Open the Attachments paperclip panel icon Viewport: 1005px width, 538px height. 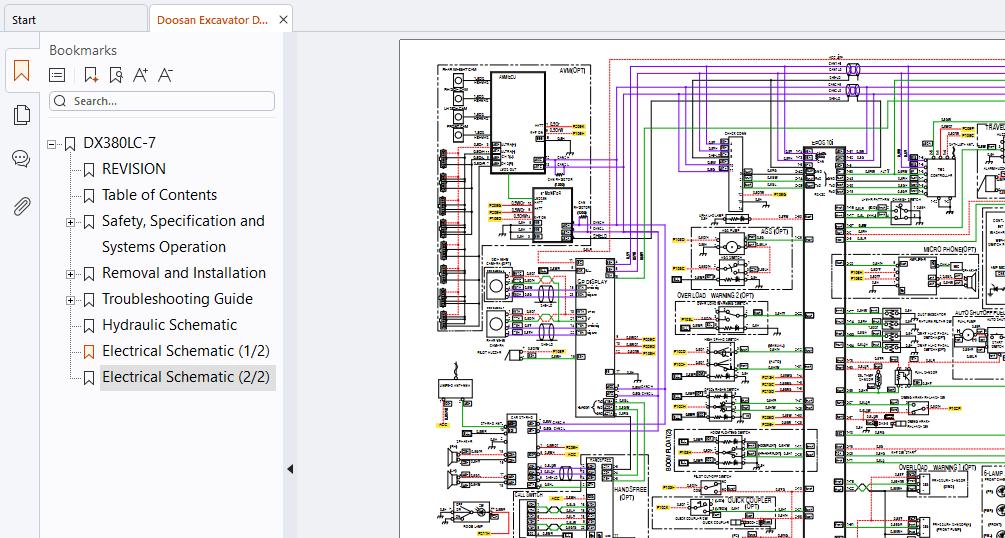(x=21, y=206)
